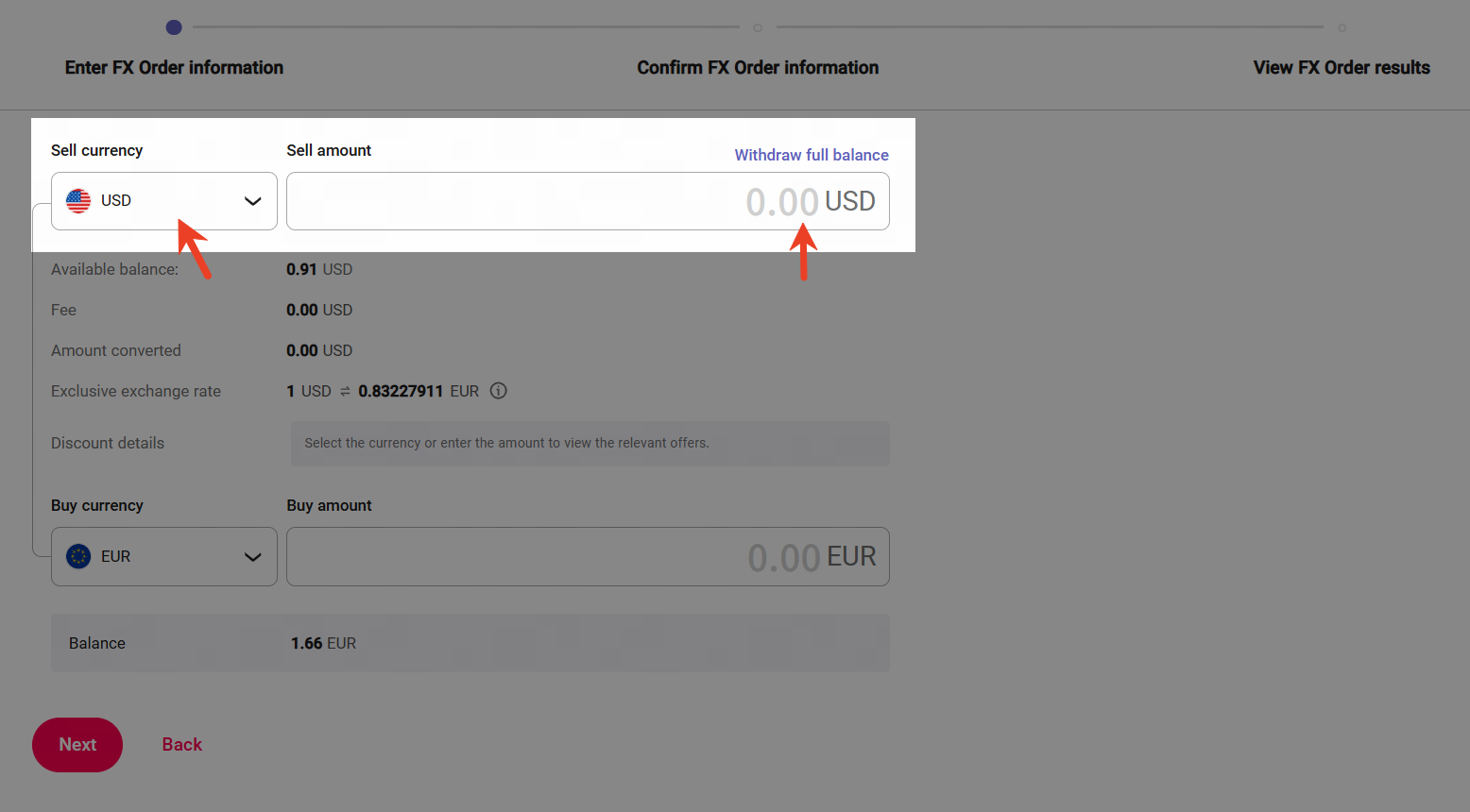Click Withdraw full balance link

point(812,155)
